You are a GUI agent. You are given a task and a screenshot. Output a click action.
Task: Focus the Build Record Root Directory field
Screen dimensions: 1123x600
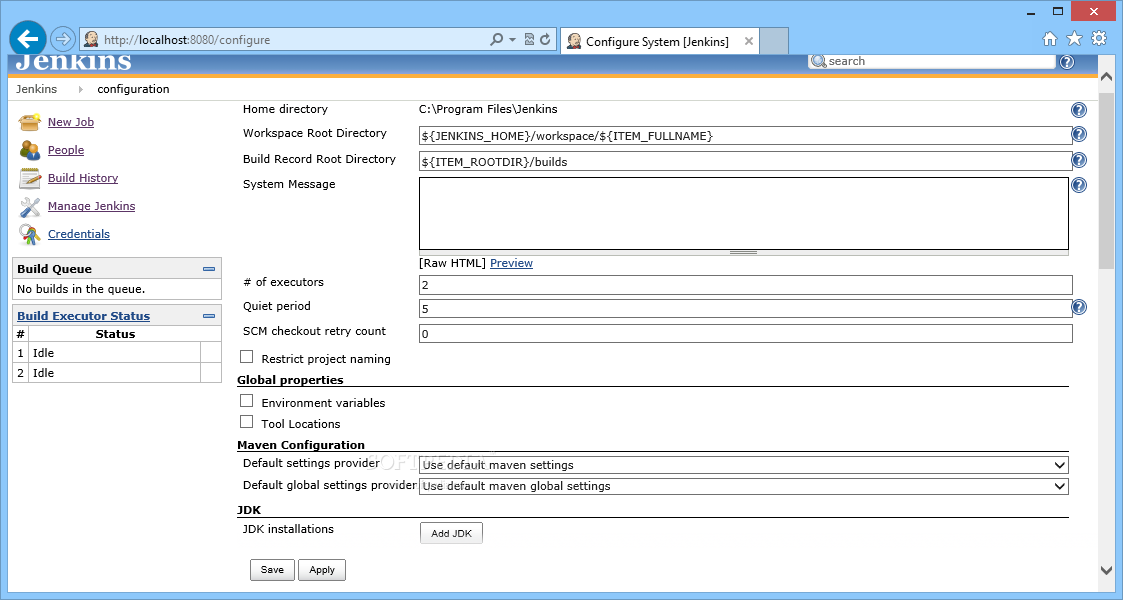coord(746,162)
